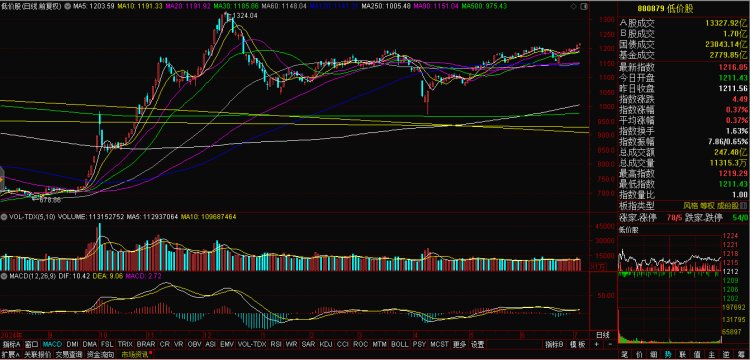Image resolution: width=750 pixels, height=360 pixels.
Task: Expand the 扩展 panel at bottom left
Action: pyautogui.click(x=10, y=355)
